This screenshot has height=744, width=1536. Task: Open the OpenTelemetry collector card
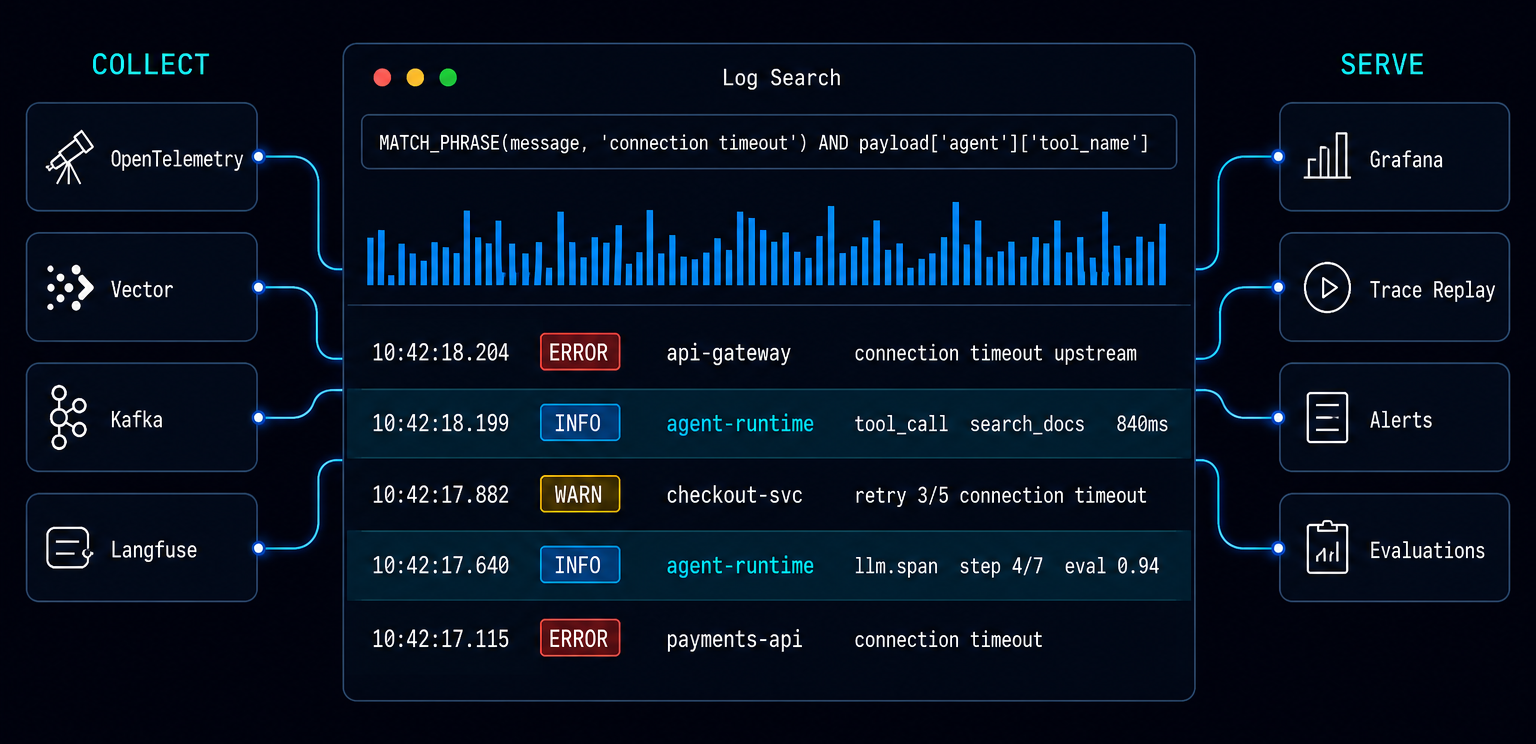point(142,157)
